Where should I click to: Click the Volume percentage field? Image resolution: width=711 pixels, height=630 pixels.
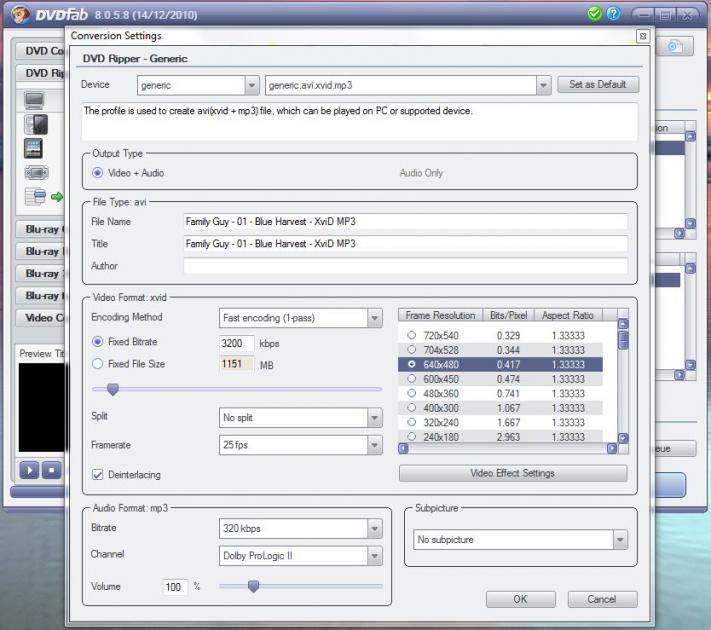point(175,587)
